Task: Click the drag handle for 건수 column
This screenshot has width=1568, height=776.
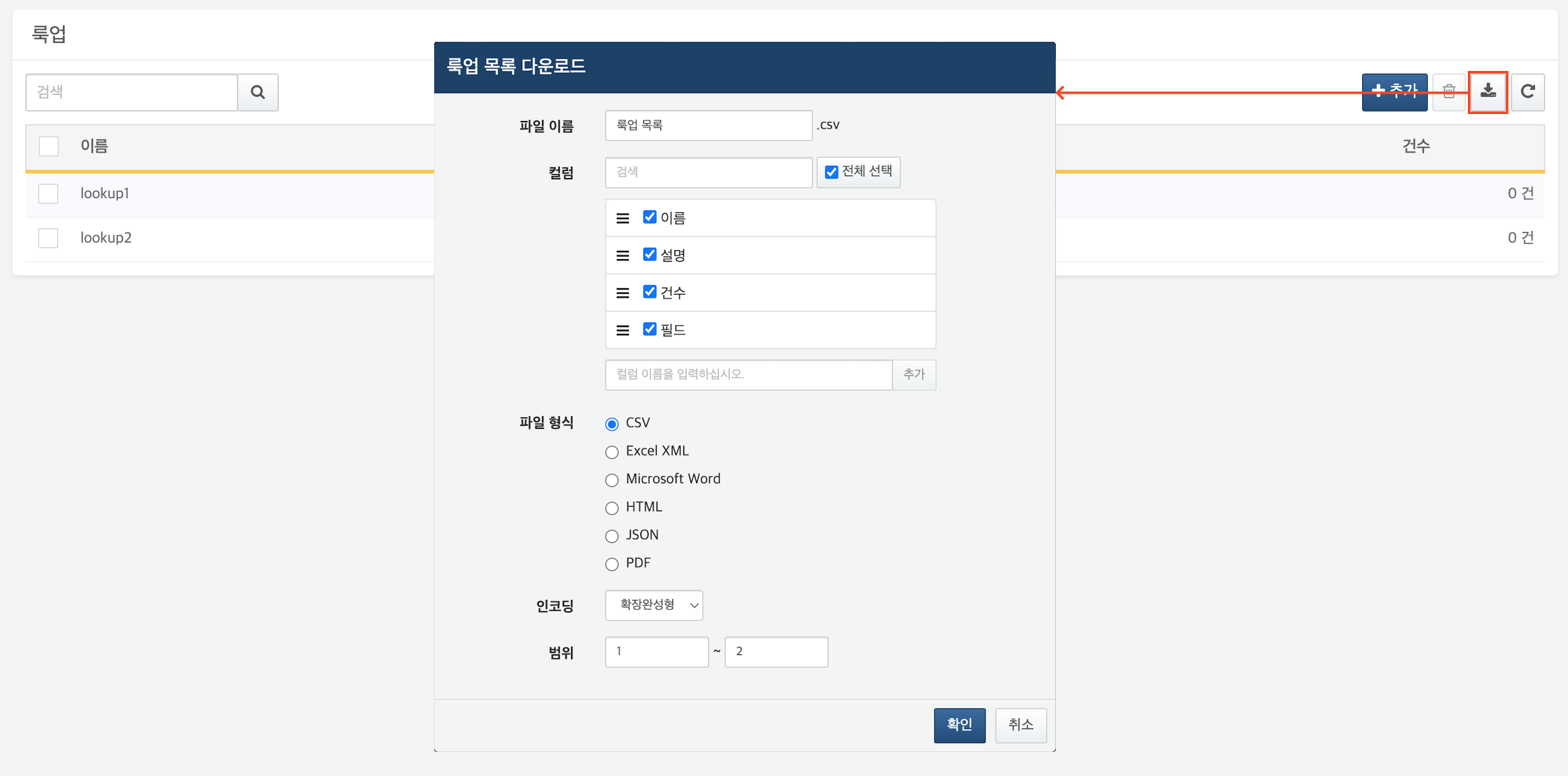Action: coord(623,293)
